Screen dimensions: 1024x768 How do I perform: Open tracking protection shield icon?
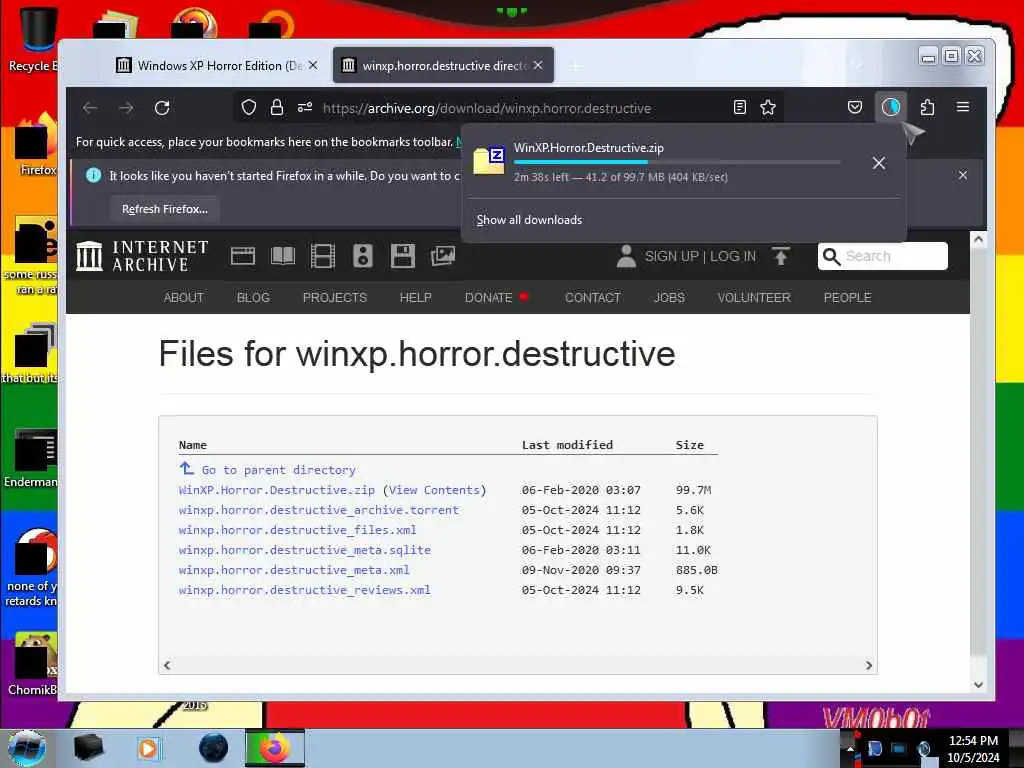[x=248, y=107]
